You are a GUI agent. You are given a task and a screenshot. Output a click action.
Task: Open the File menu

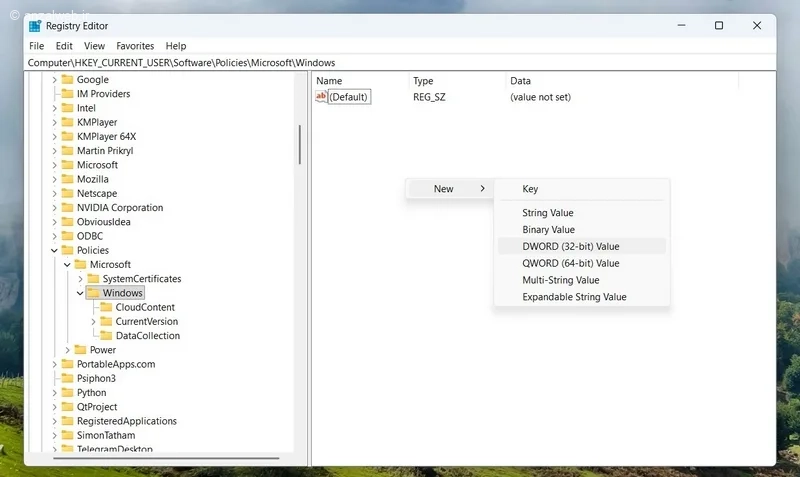[36, 46]
